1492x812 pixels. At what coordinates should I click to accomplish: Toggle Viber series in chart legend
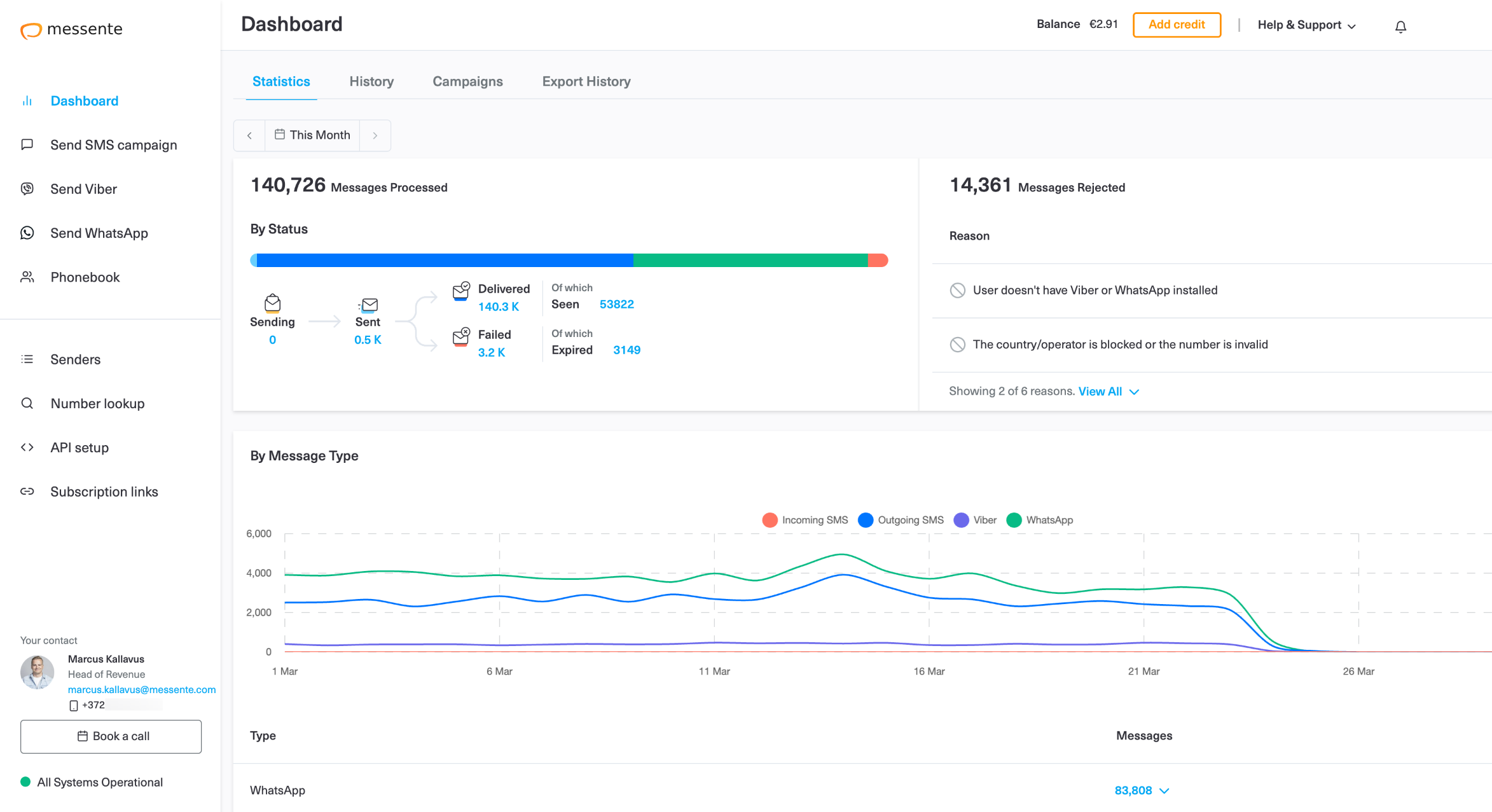pos(976,520)
